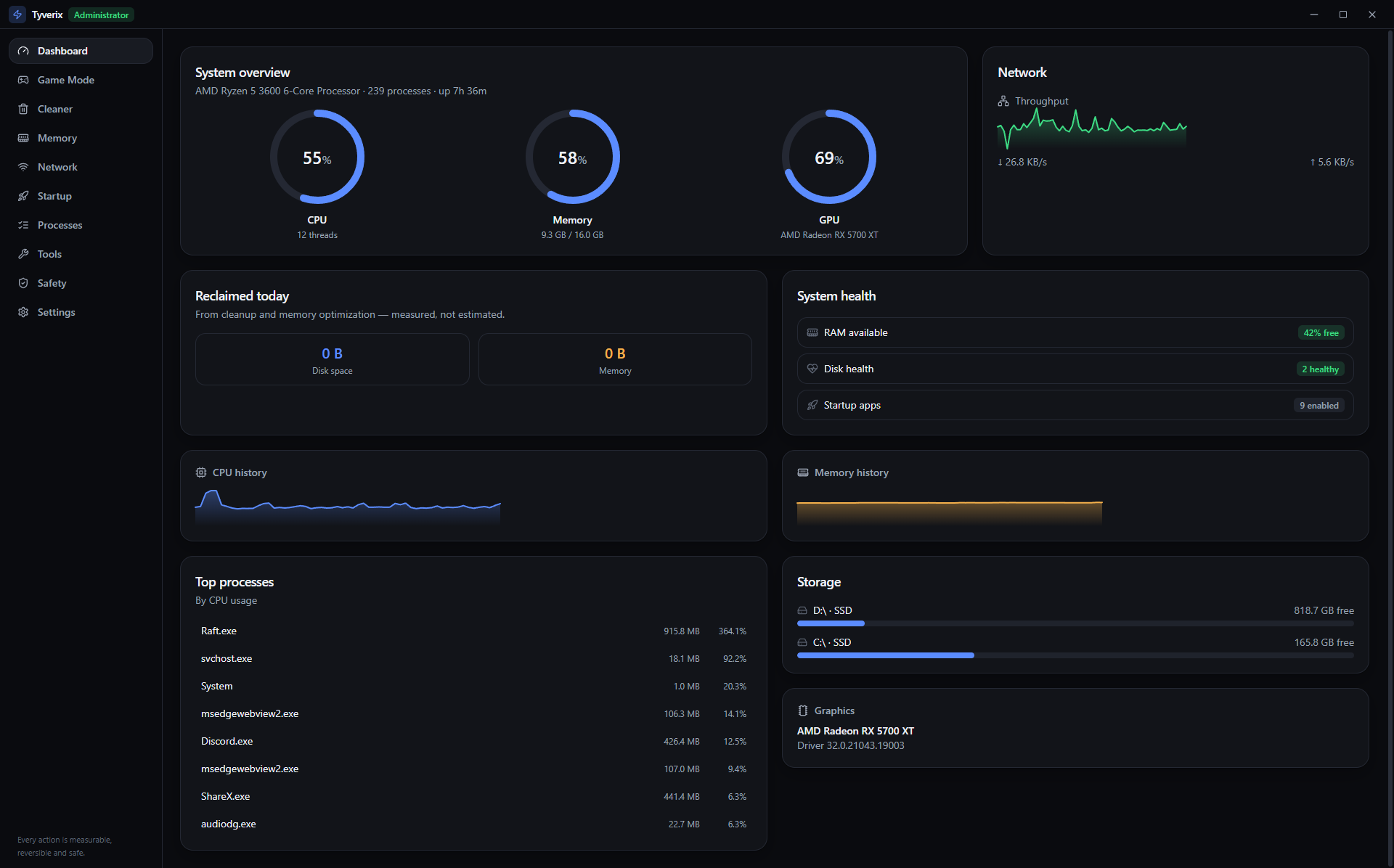Image resolution: width=1394 pixels, height=868 pixels.
Task: Click the Startup rocket icon in sidebar
Action: (23, 196)
